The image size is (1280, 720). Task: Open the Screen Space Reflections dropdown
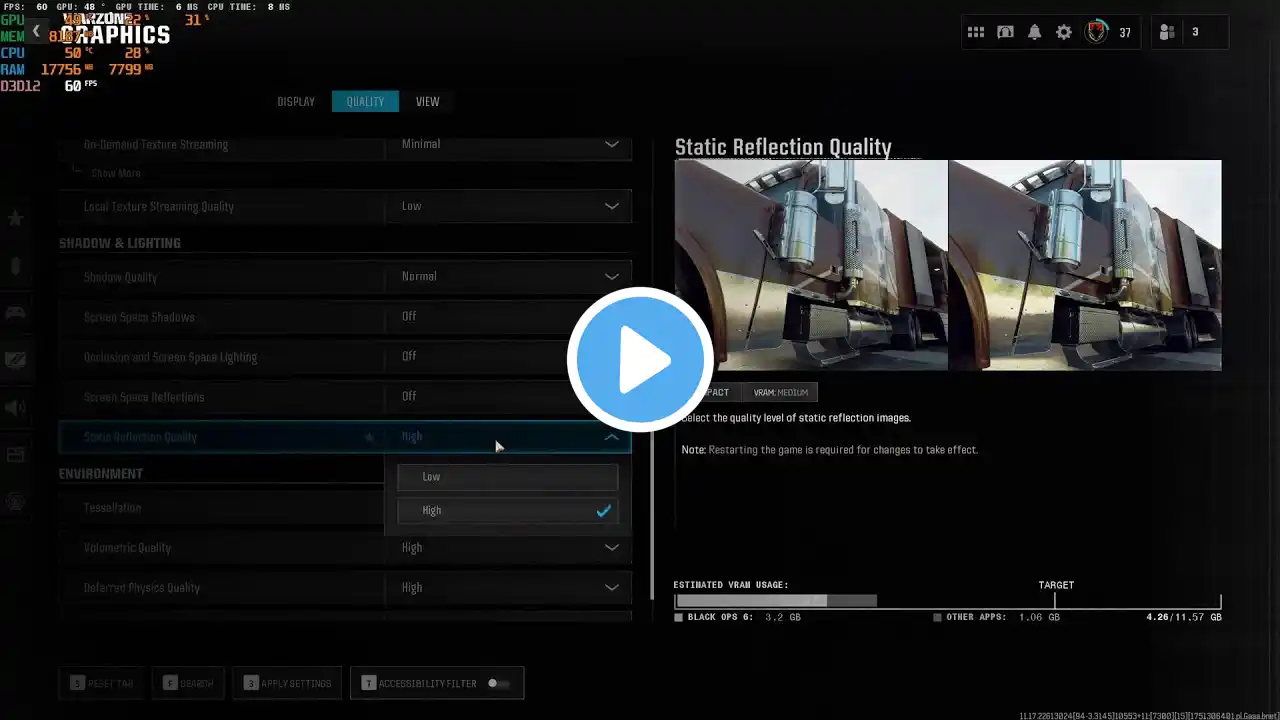(x=508, y=396)
